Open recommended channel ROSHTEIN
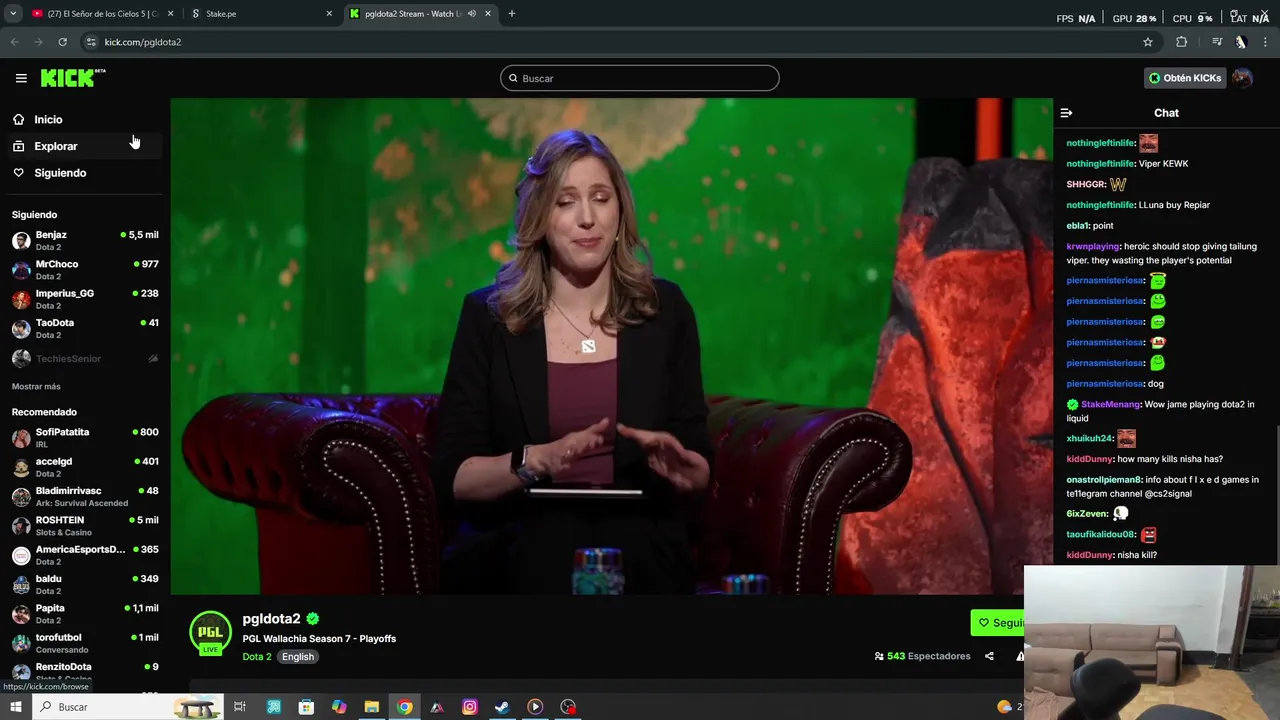 (x=85, y=526)
